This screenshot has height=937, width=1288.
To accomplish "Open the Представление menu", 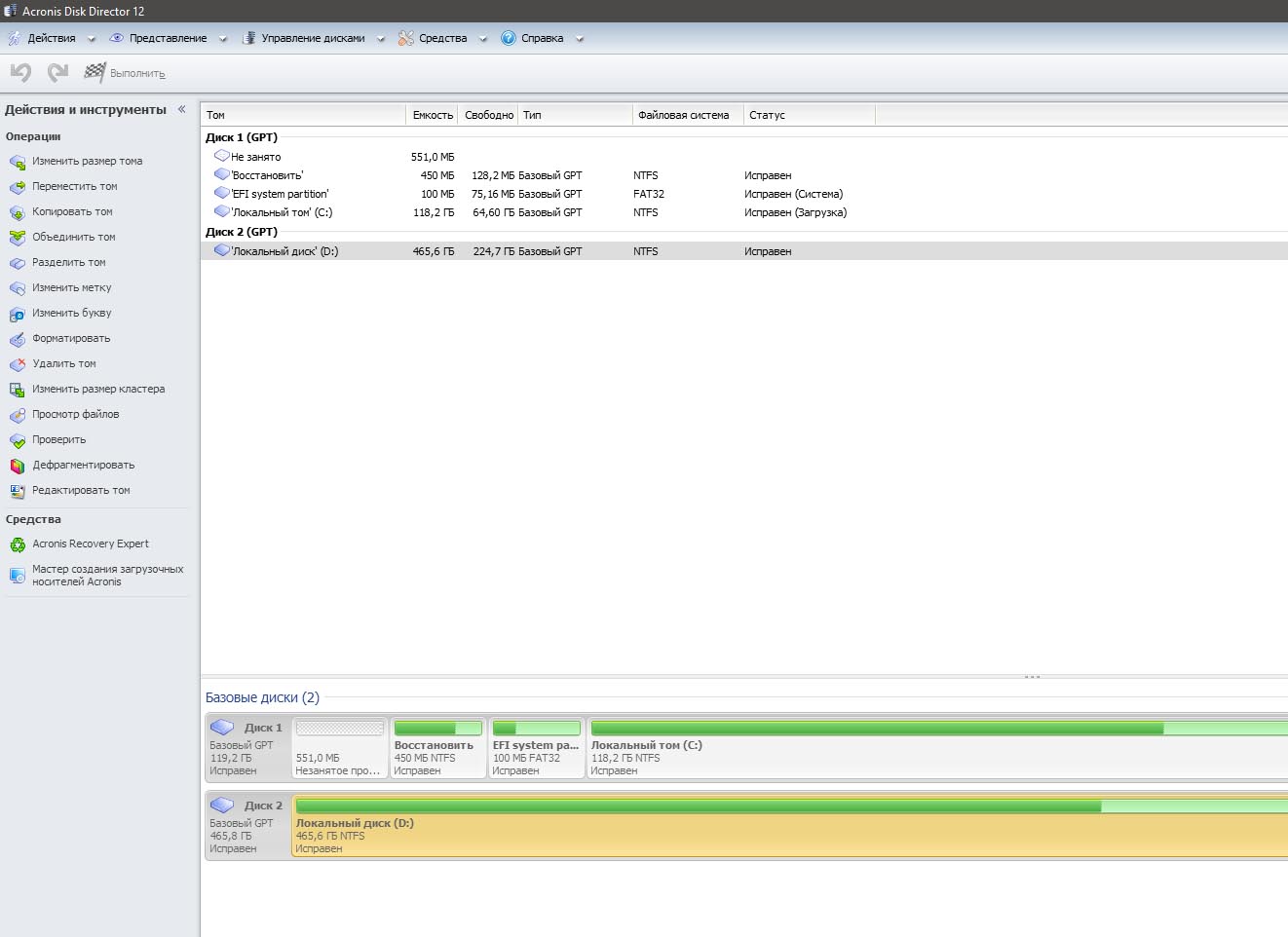I will (168, 38).
